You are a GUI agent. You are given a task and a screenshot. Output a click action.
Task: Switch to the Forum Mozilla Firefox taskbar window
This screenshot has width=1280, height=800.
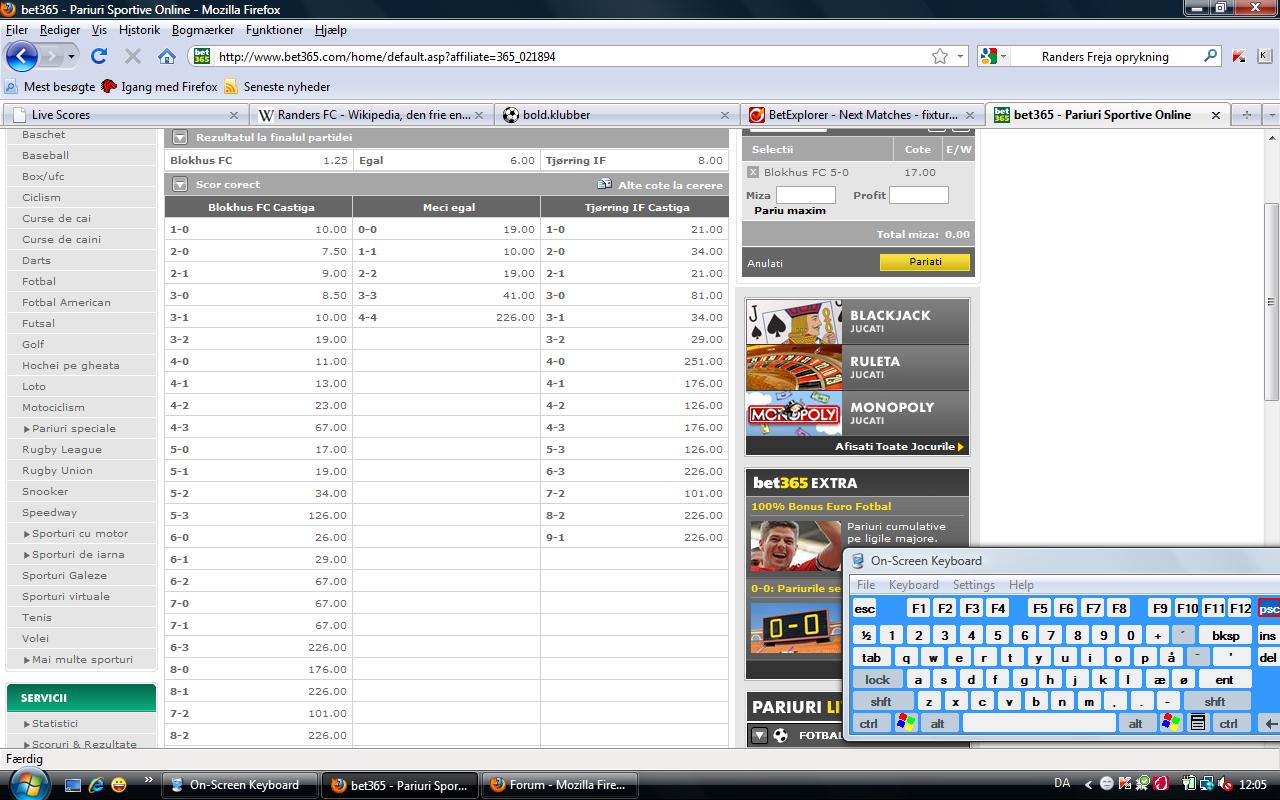[x=558, y=785]
